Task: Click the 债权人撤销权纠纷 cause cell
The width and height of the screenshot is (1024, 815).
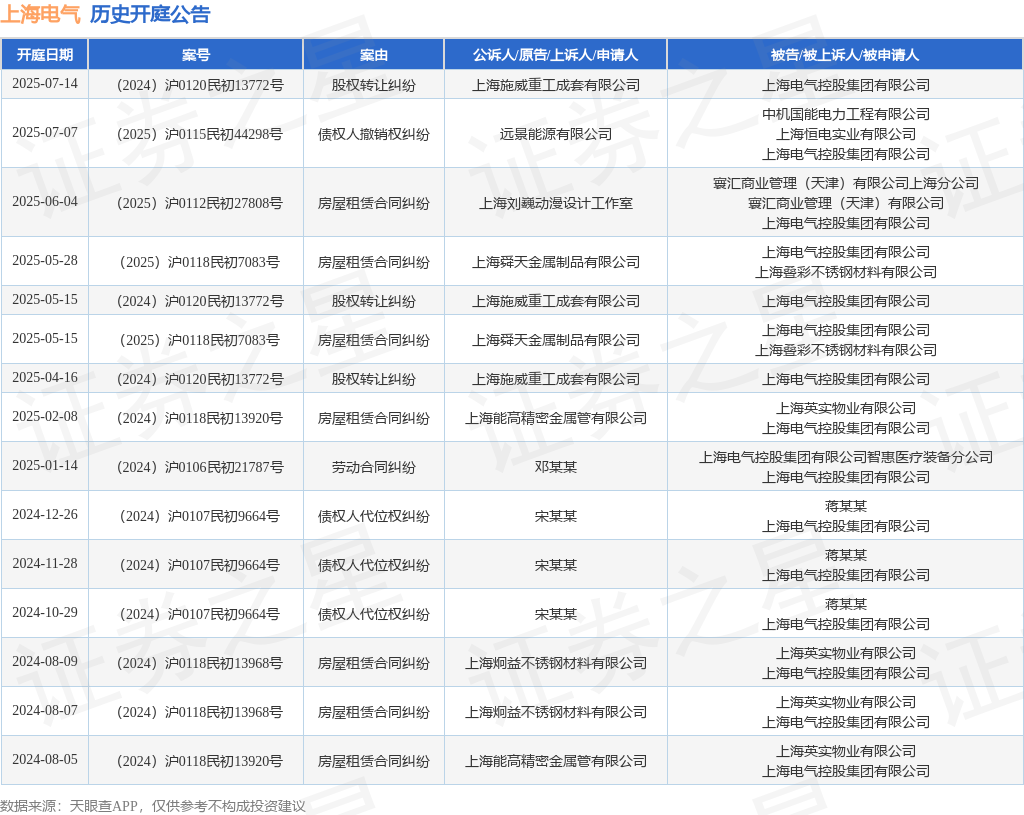Action: [x=374, y=134]
